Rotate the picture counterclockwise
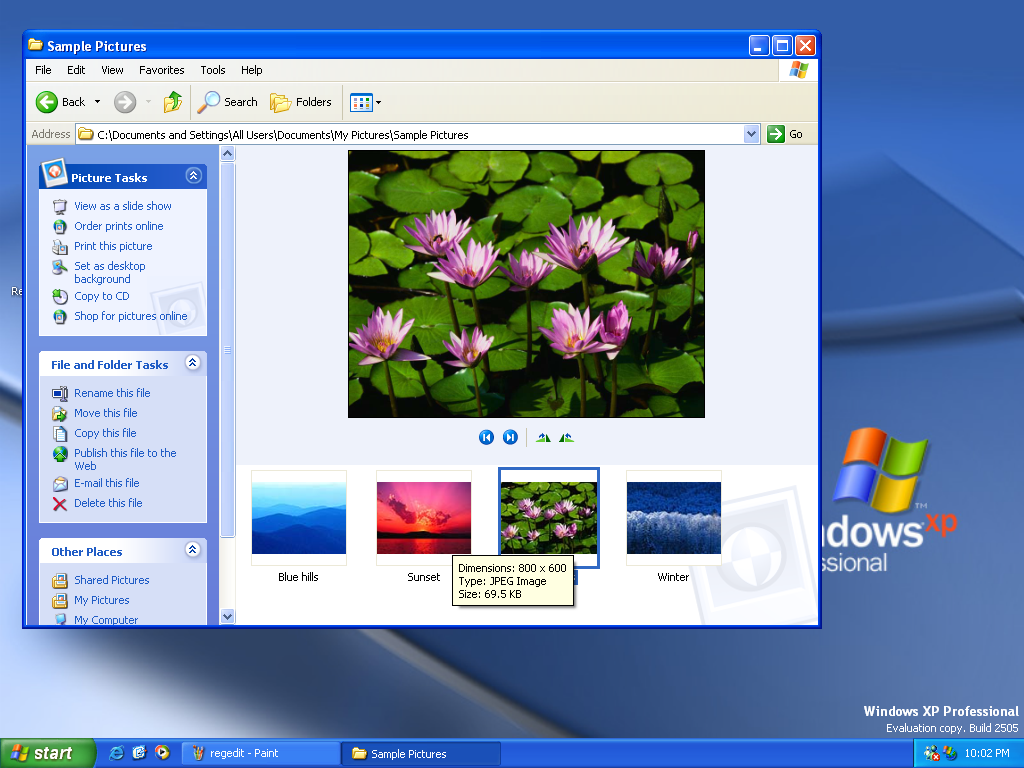Viewport: 1024px width, 768px height. pos(566,438)
